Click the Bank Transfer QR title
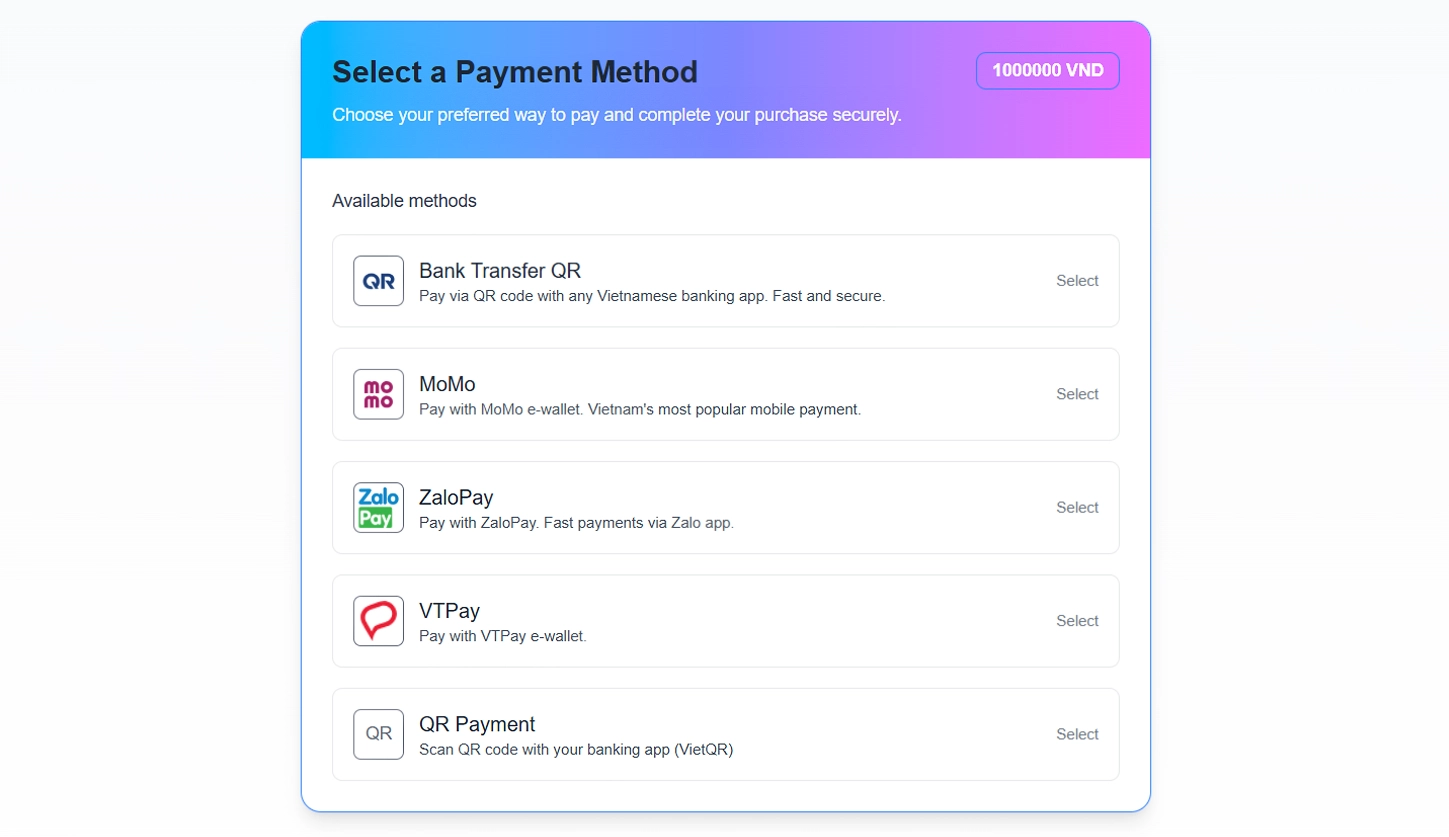Screen dimensions: 1449x837 pos(500,271)
